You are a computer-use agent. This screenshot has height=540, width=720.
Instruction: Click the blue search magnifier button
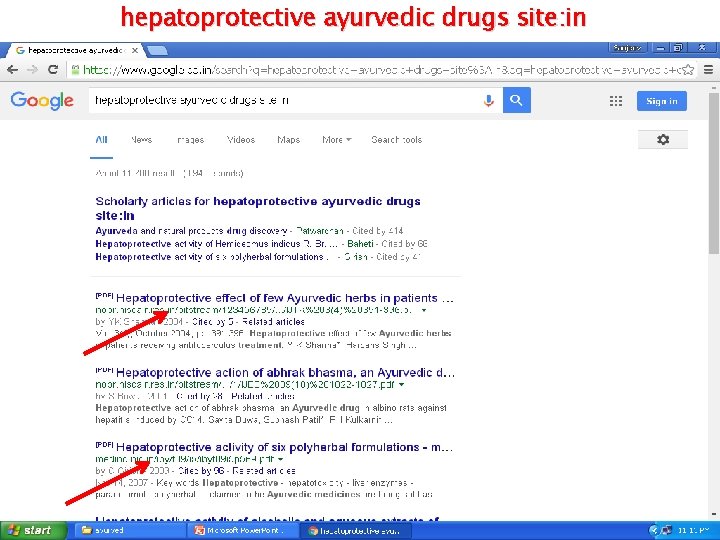click(517, 100)
